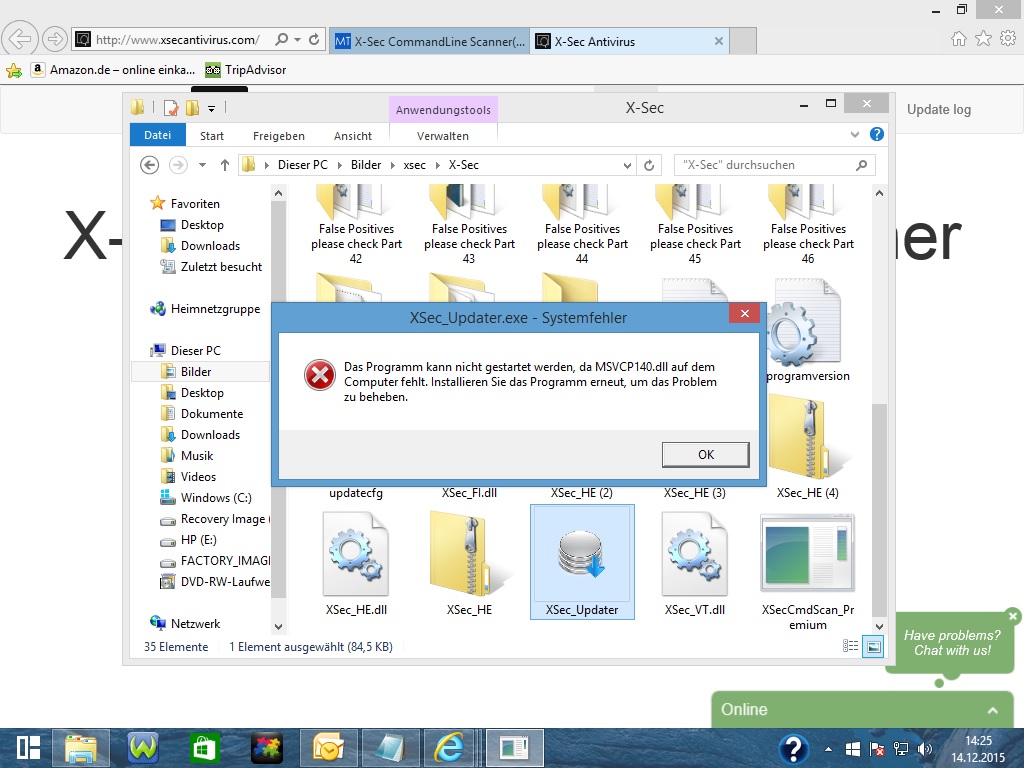Open False Positives please check Part 46 folder
This screenshot has height=768, width=1024.
coord(808,224)
